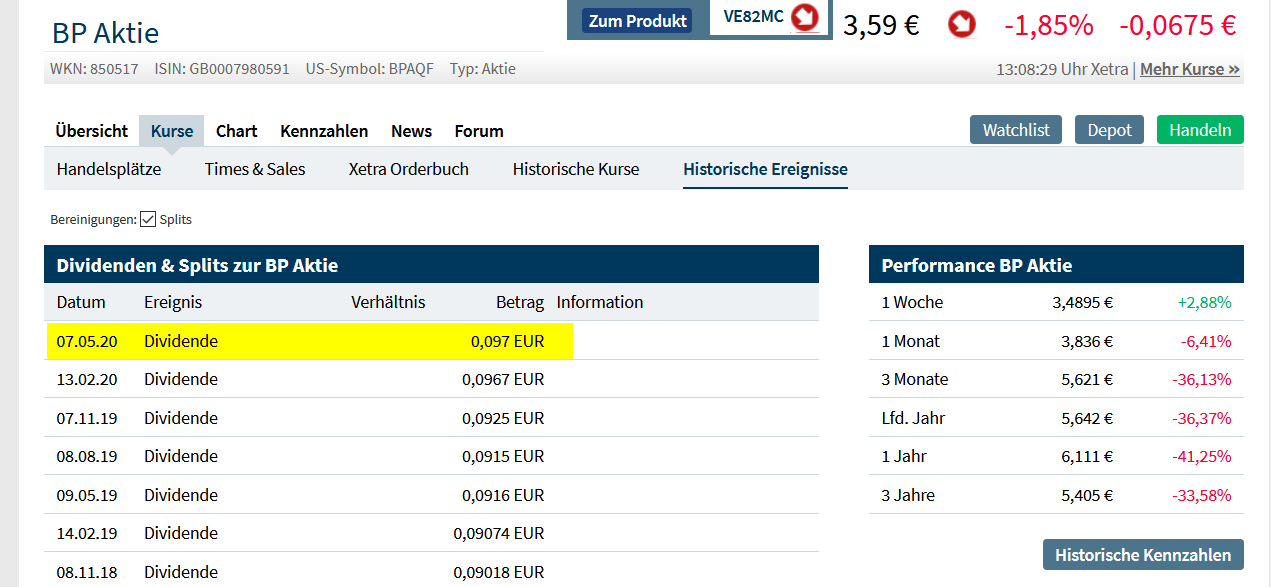Select the 14.02.19 dividend date
Image resolution: width=1271 pixels, height=587 pixels.
click(87, 533)
